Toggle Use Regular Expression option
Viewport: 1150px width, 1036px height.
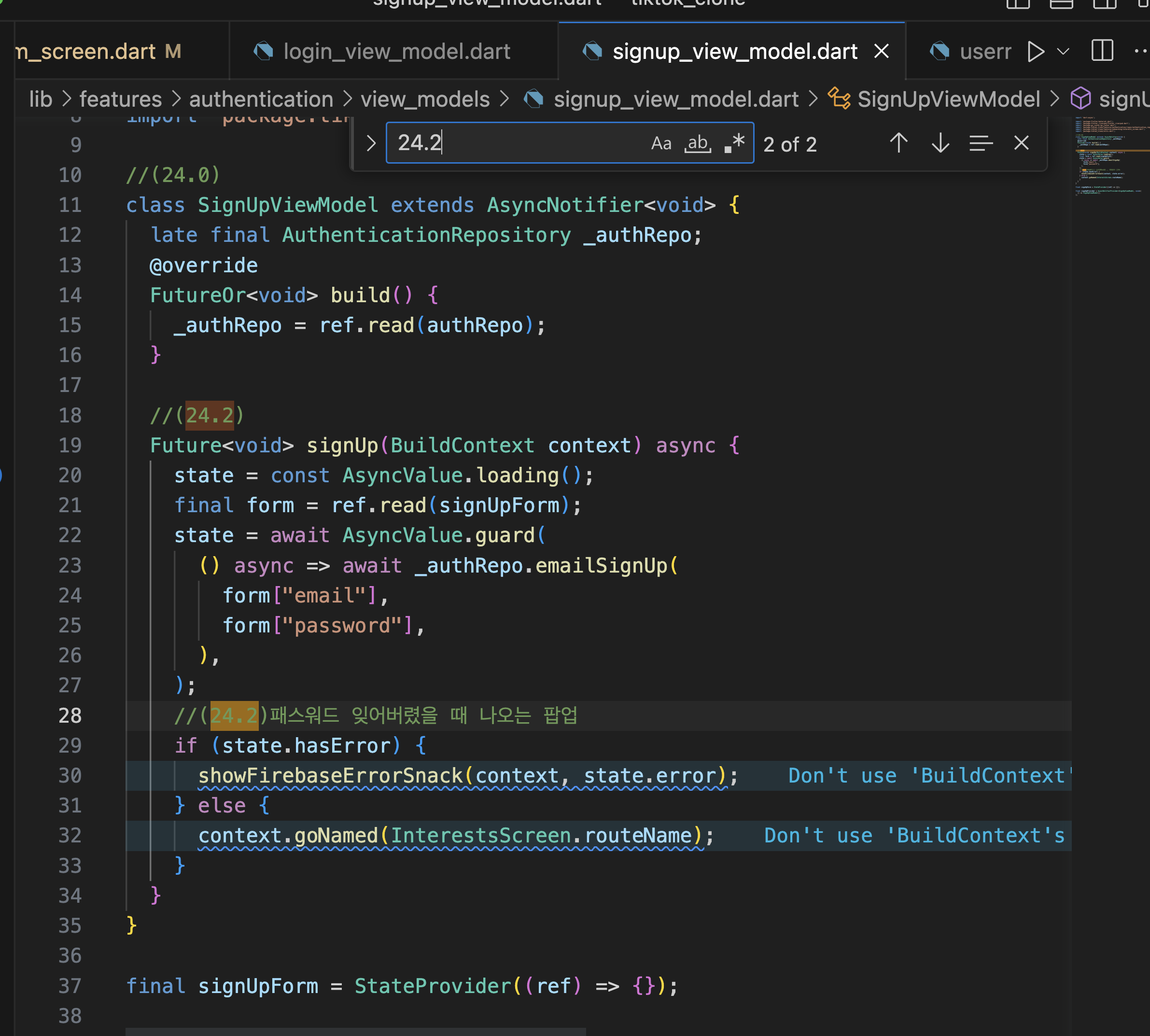point(734,143)
